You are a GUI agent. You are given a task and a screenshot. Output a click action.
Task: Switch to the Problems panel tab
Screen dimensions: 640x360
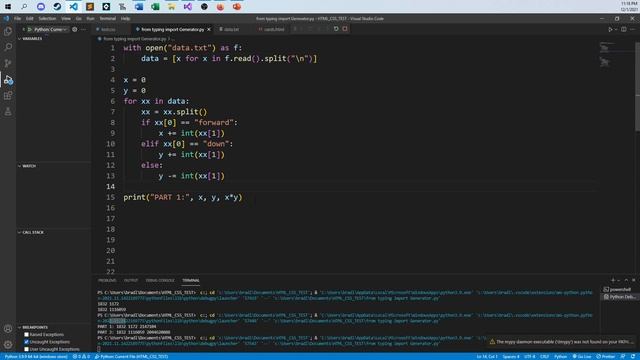coord(107,280)
